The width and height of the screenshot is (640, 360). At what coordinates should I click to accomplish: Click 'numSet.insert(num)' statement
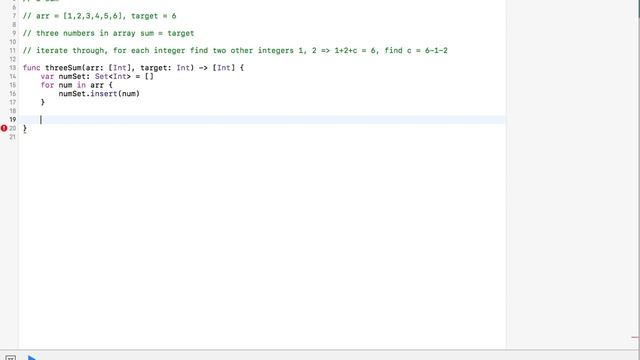(99, 93)
